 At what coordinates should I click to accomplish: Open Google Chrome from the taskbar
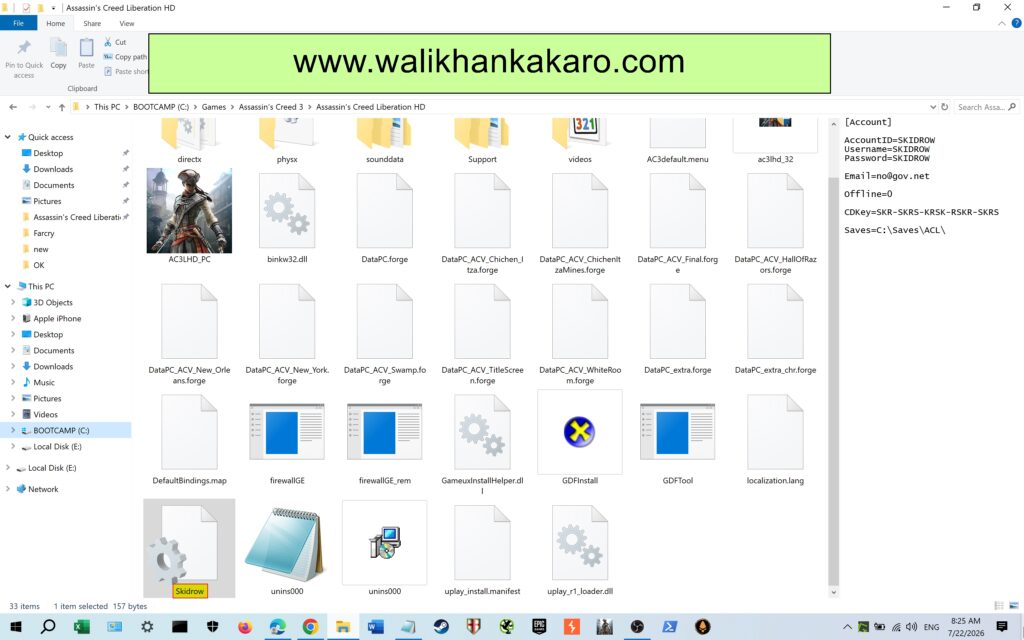coord(310,627)
